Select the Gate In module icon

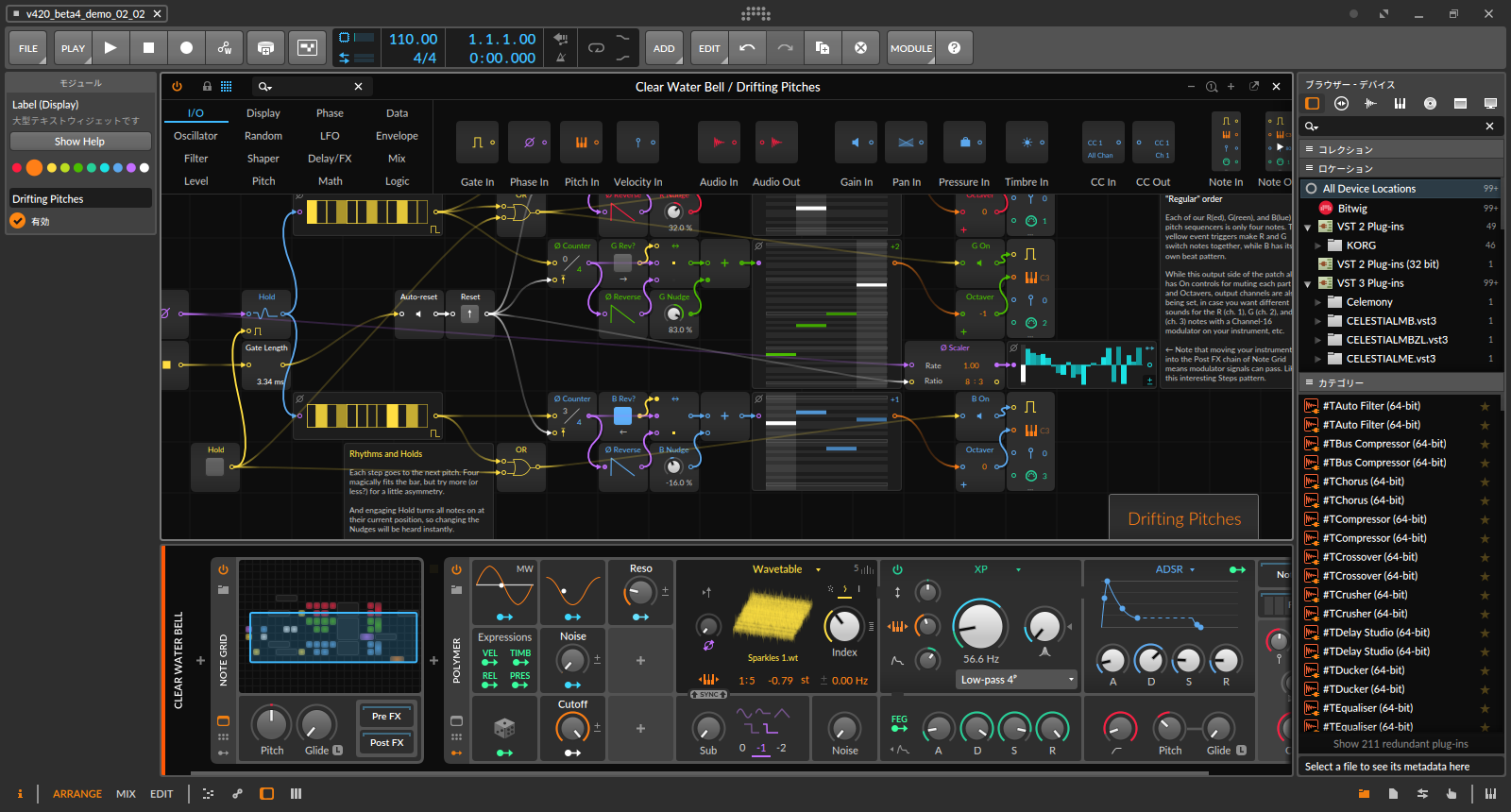tap(477, 143)
